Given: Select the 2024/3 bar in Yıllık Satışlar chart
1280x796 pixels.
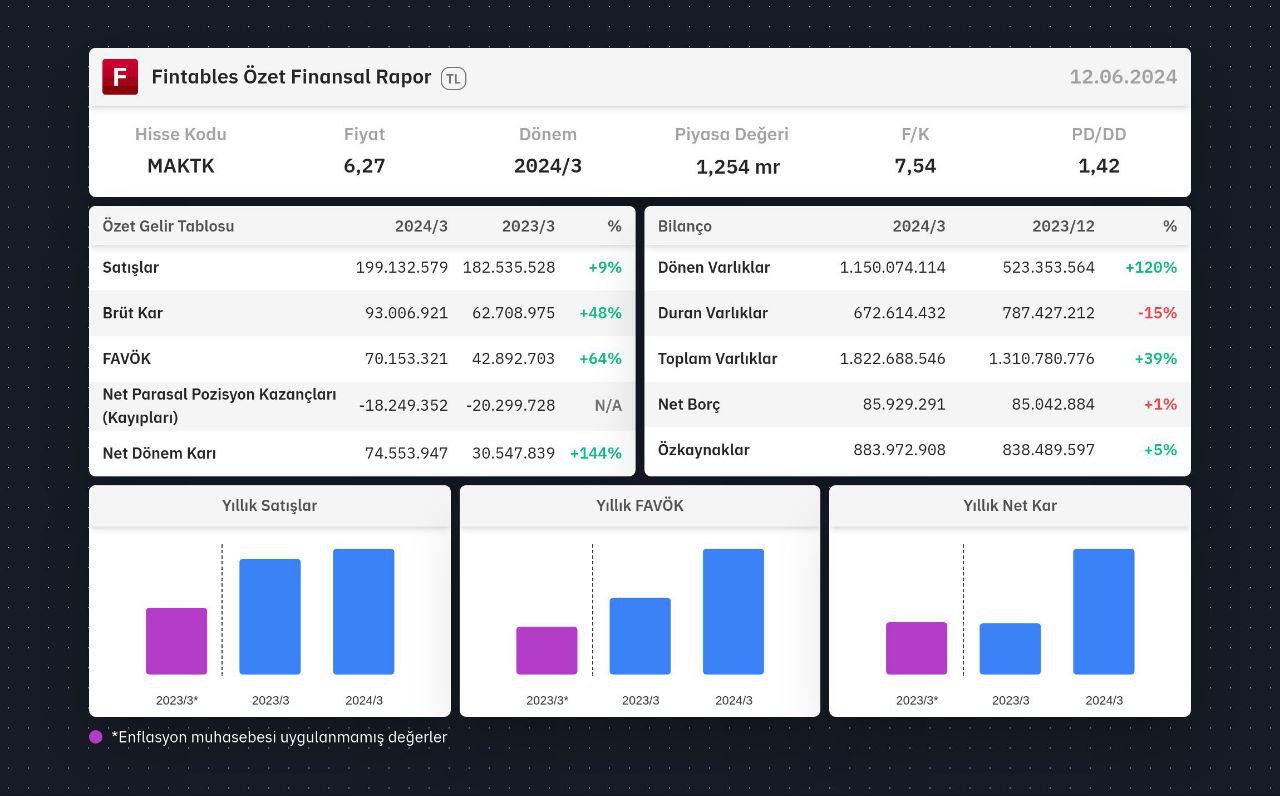Looking at the screenshot, I should tap(364, 611).
